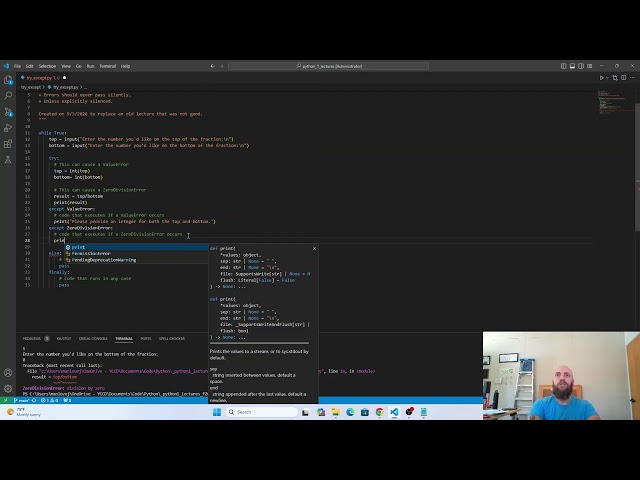
Task: Open the Source Control view
Action: pyautogui.click(x=8, y=112)
